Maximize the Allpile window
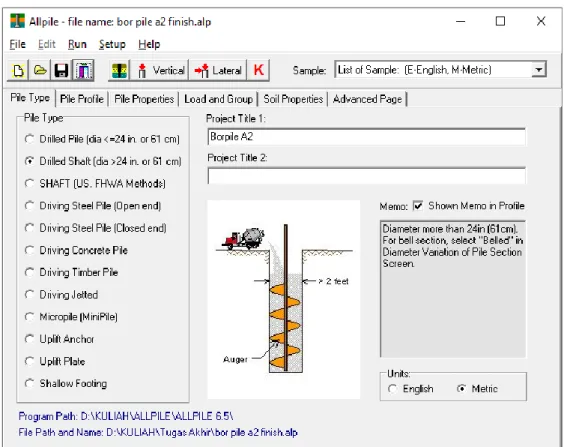The image size is (564, 447). pos(500,21)
